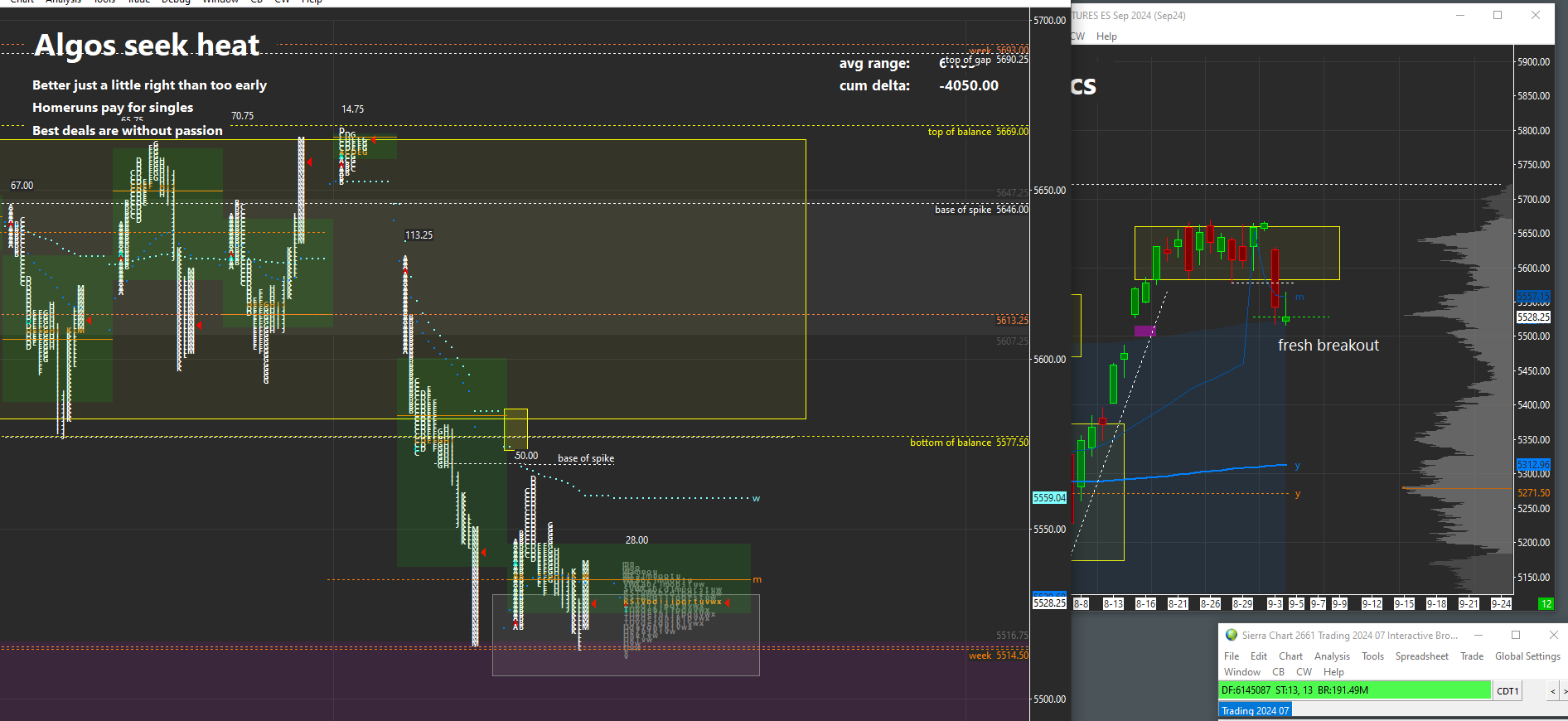The width and height of the screenshot is (1568, 721).
Task: Click the green DF:6145087 status bar field
Action: [x=1355, y=690]
